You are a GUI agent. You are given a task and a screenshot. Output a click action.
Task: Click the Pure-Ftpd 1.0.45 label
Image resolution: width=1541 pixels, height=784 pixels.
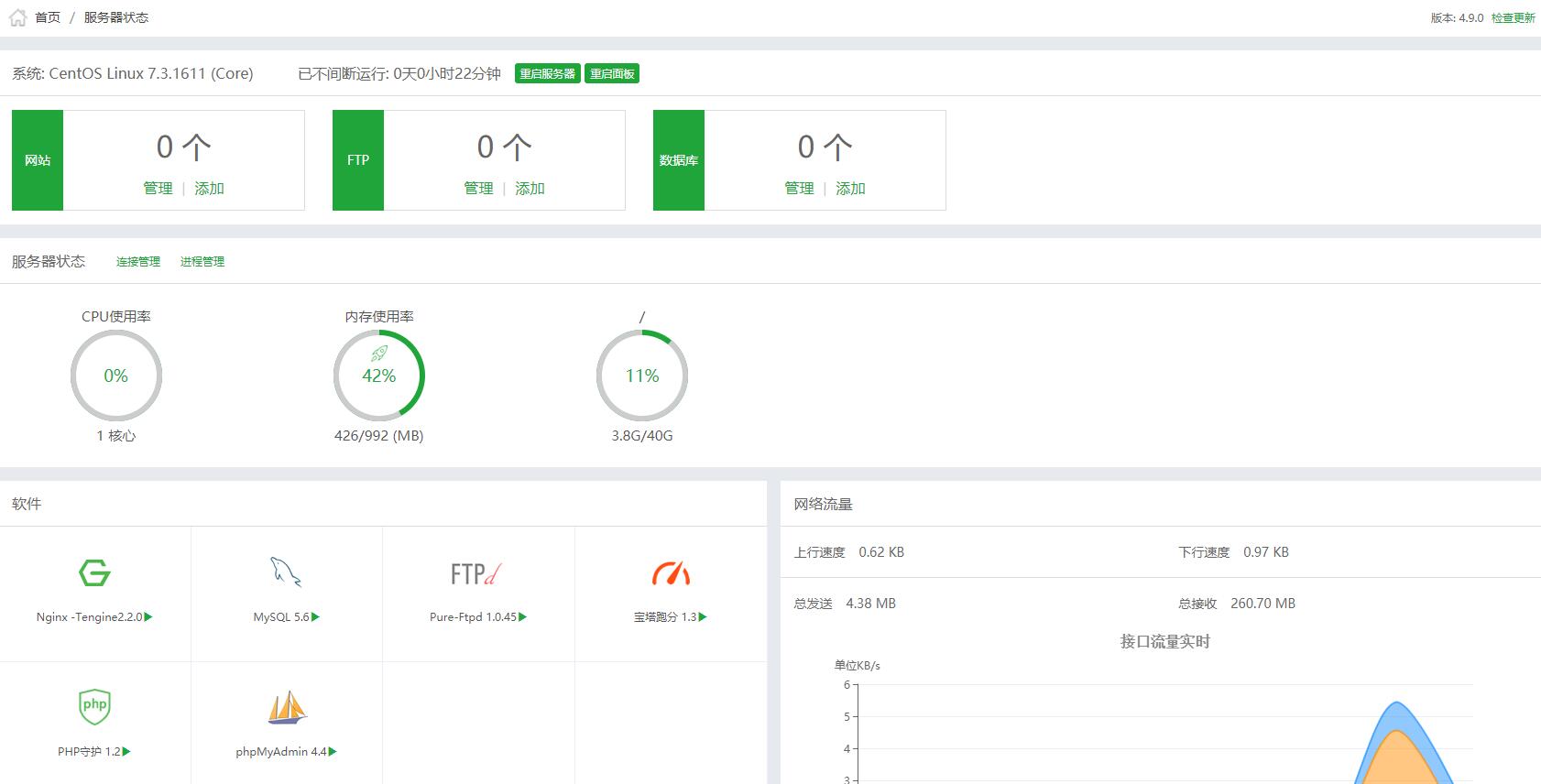tap(473, 617)
